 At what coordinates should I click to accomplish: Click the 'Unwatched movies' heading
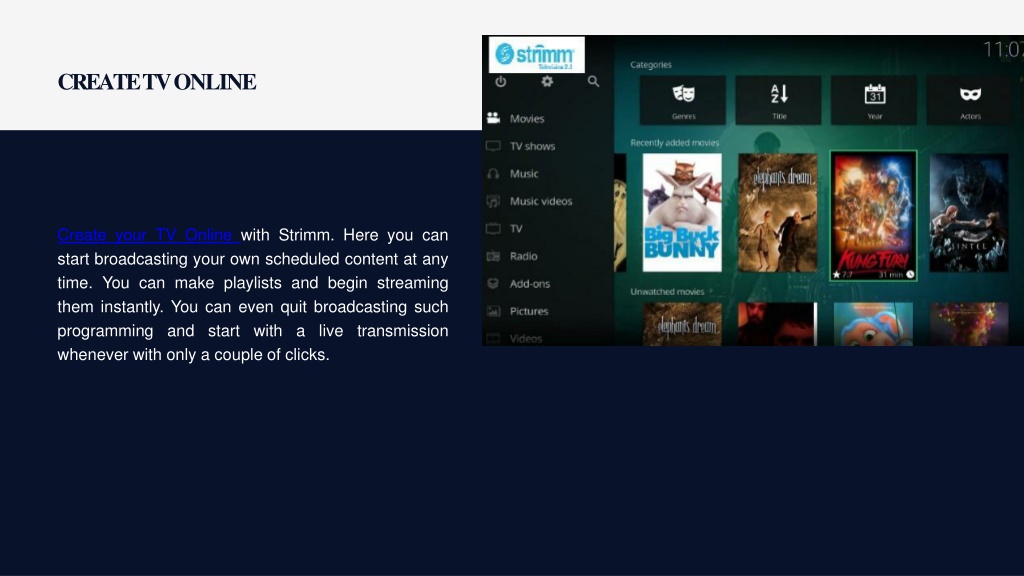[667, 291]
